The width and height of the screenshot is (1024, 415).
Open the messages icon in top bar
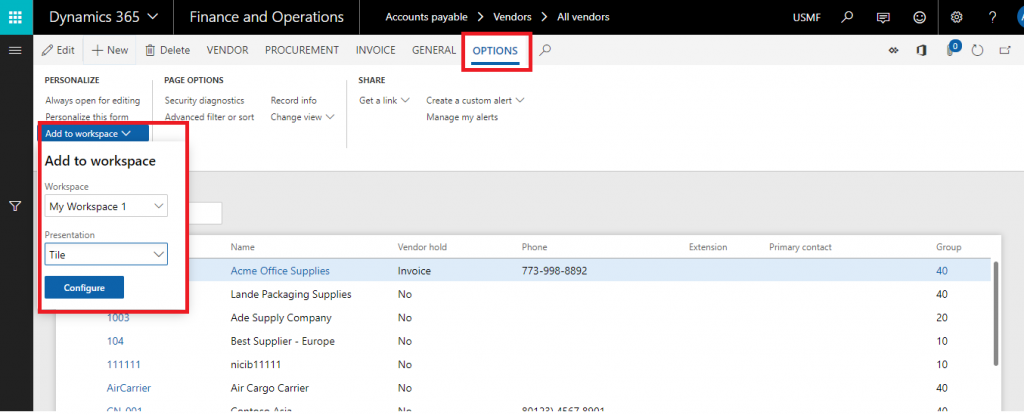click(883, 18)
